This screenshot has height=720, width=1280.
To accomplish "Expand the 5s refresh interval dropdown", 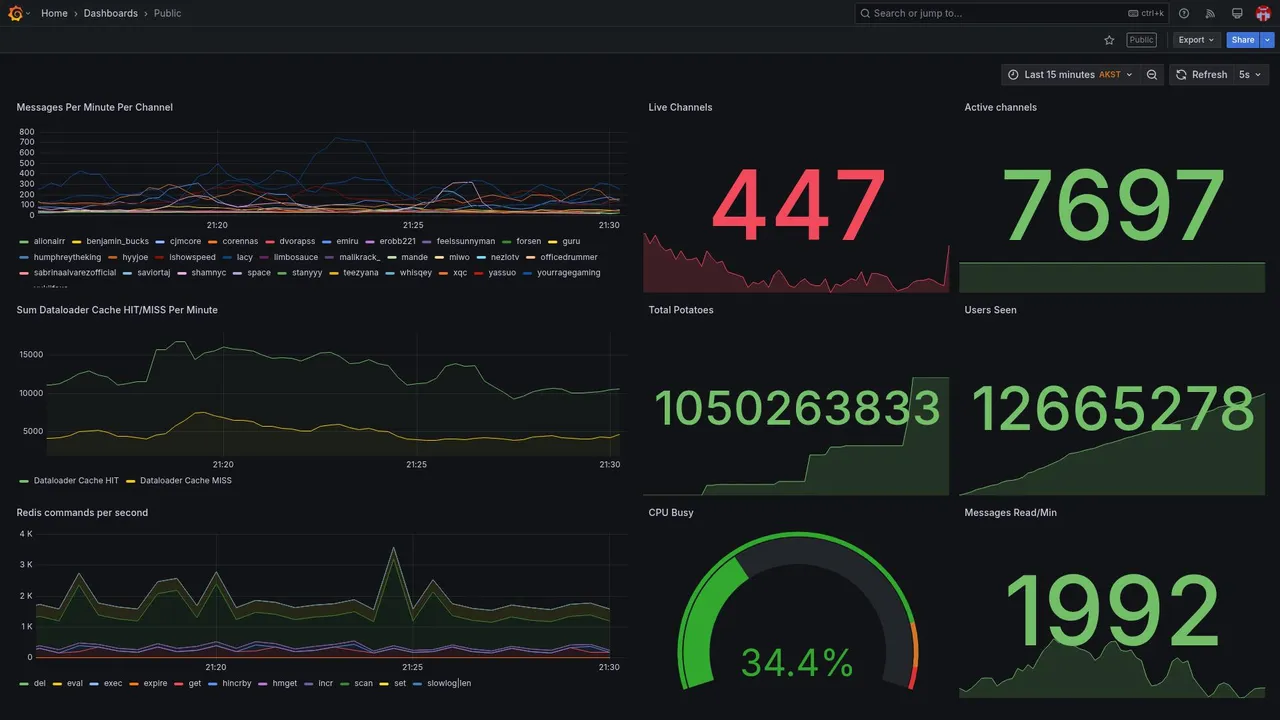I will pos(1250,75).
